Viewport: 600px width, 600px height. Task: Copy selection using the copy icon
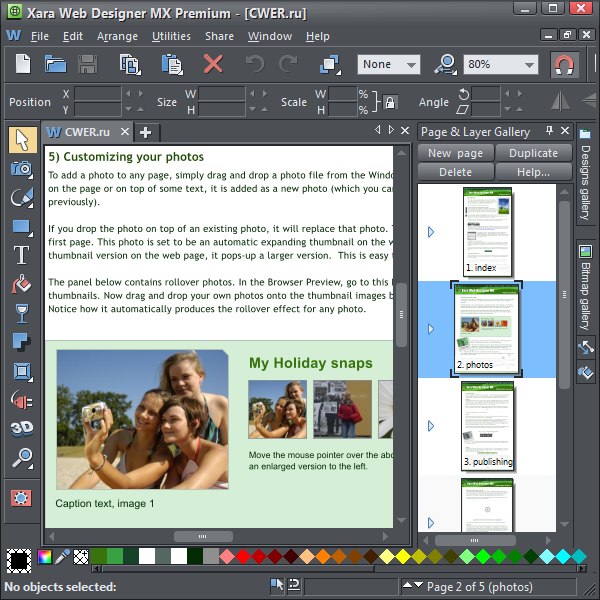tap(130, 64)
